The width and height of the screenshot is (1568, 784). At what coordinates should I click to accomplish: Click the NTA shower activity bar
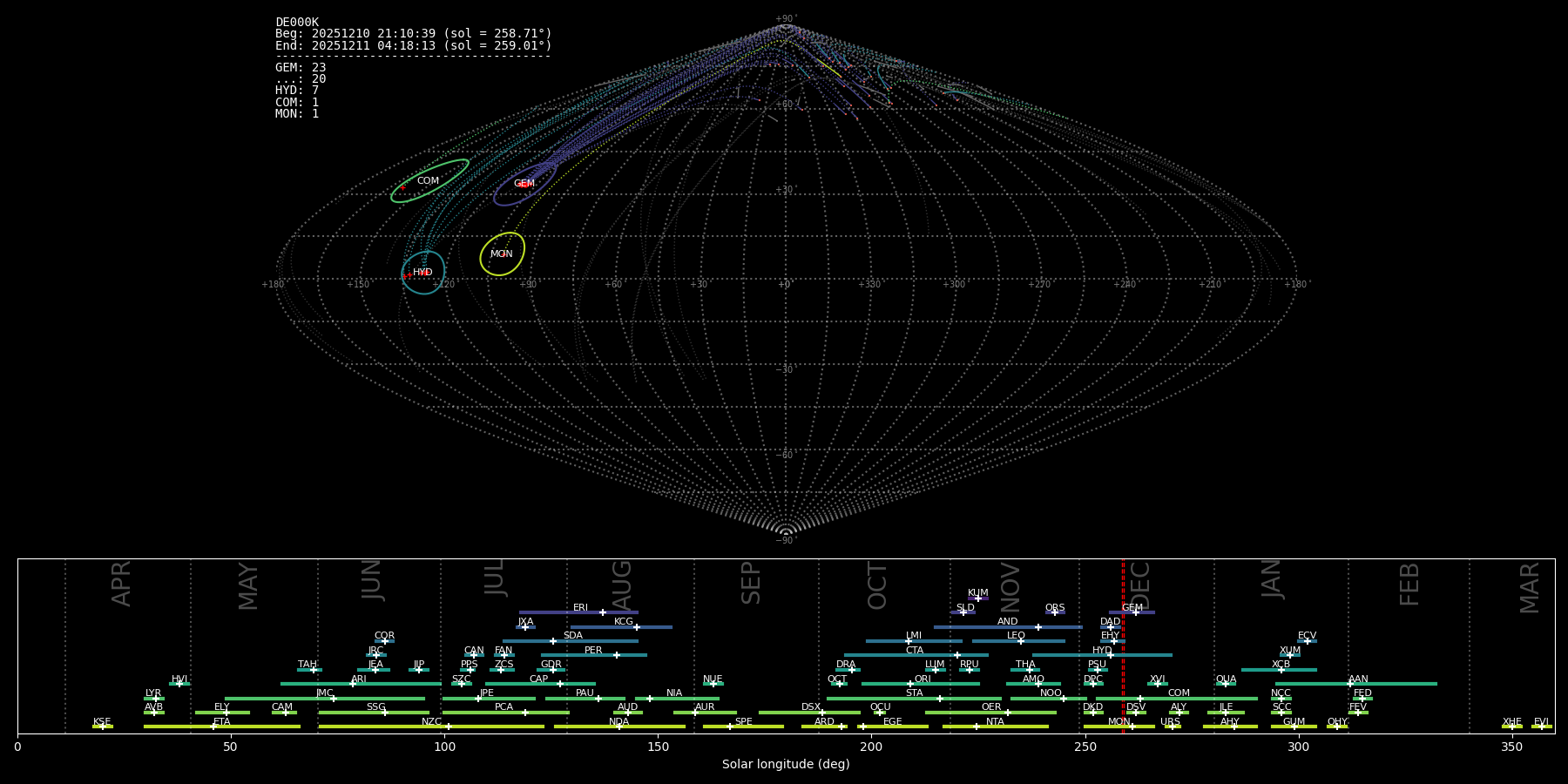(995, 727)
